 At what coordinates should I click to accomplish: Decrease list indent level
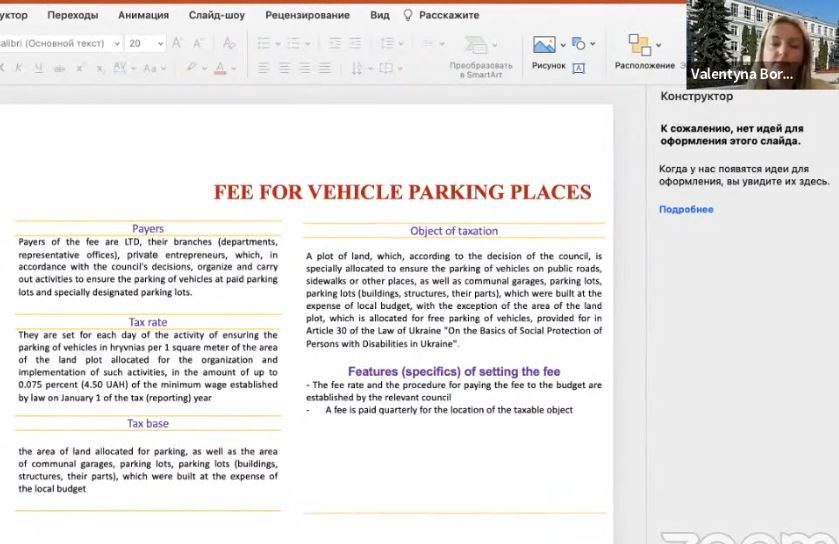pos(334,43)
